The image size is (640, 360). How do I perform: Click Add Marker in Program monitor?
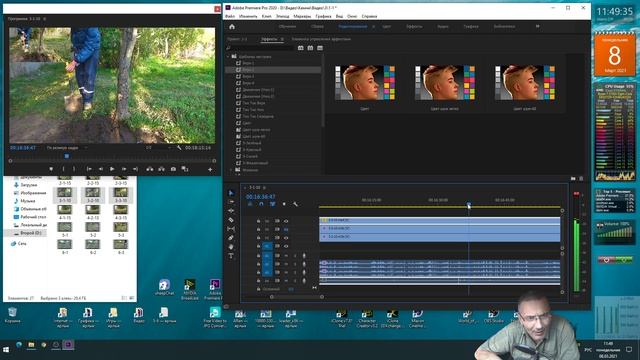(51, 169)
